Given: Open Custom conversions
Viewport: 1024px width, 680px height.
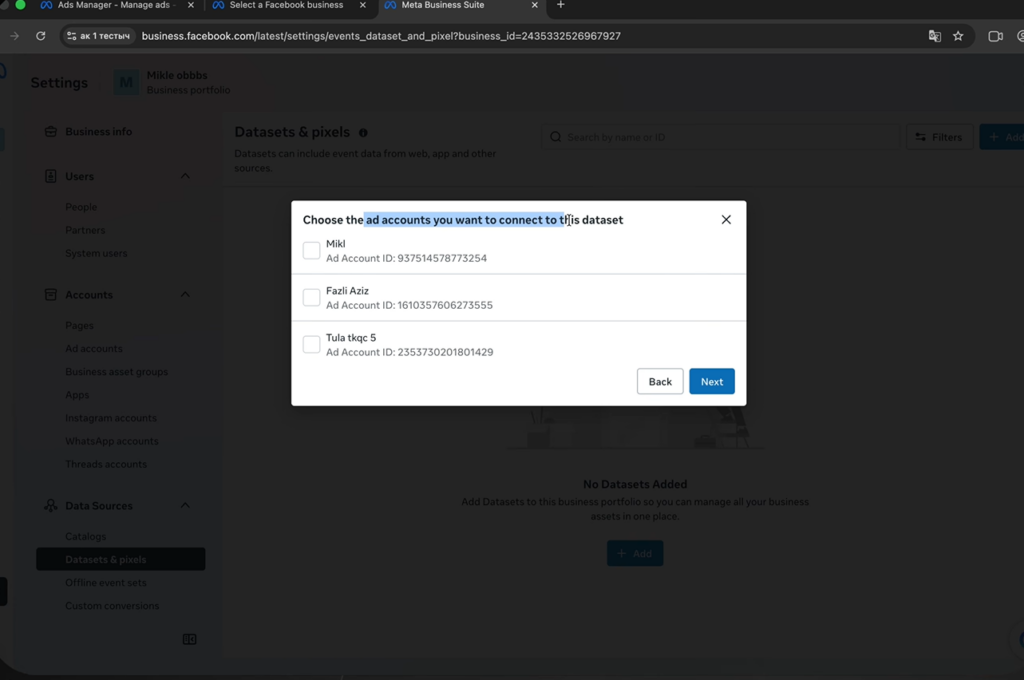Looking at the screenshot, I should [112, 606].
